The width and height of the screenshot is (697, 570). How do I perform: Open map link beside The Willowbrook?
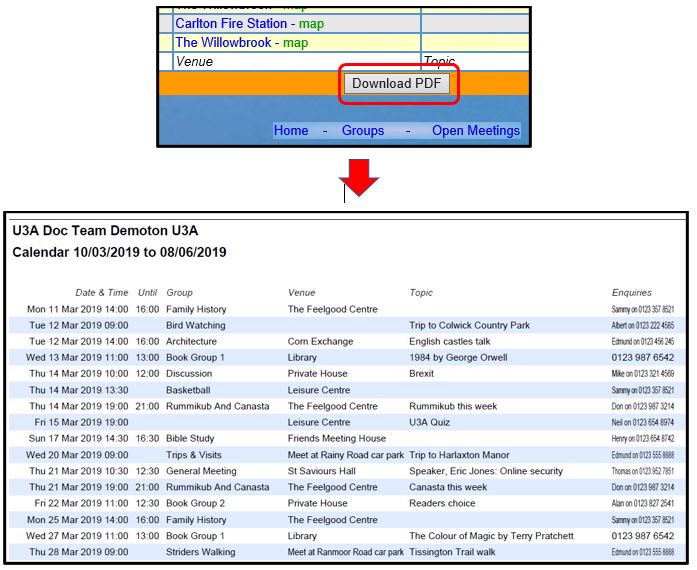(x=295, y=42)
